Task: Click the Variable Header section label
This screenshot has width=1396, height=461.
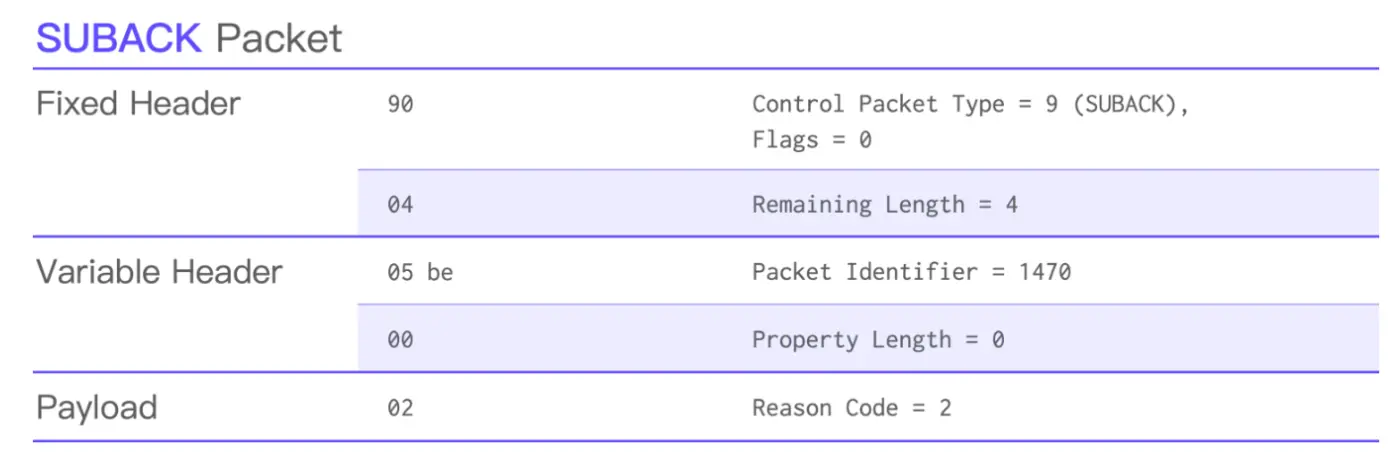Action: [x=159, y=272]
